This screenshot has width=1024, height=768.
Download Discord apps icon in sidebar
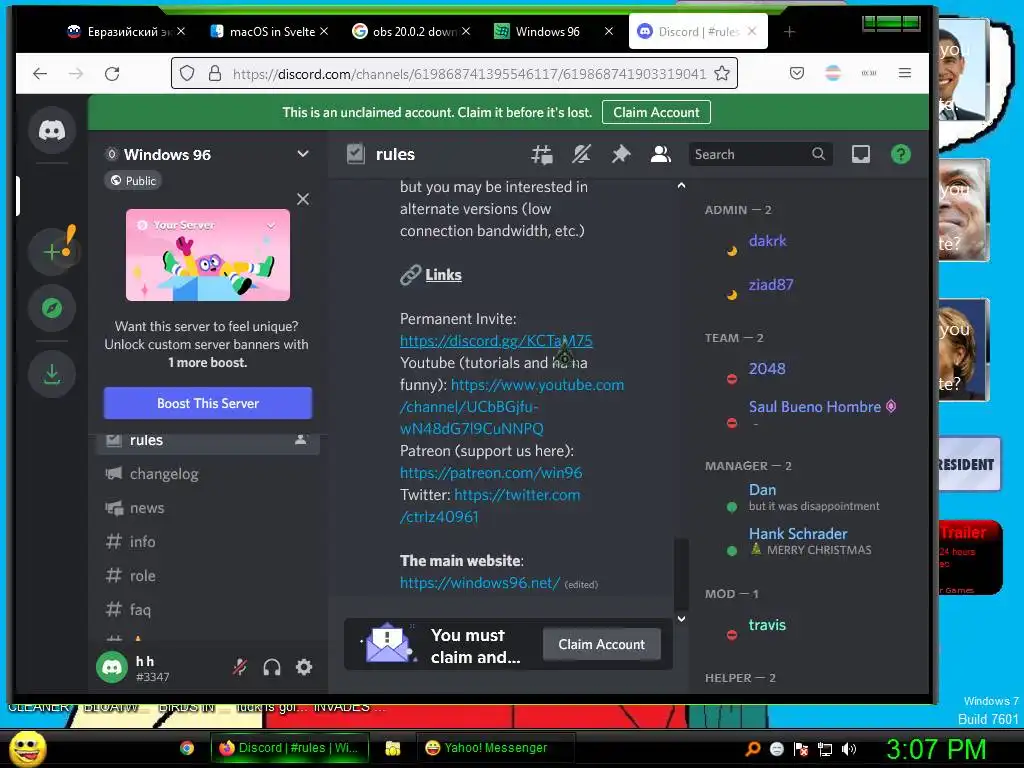tap(52, 374)
